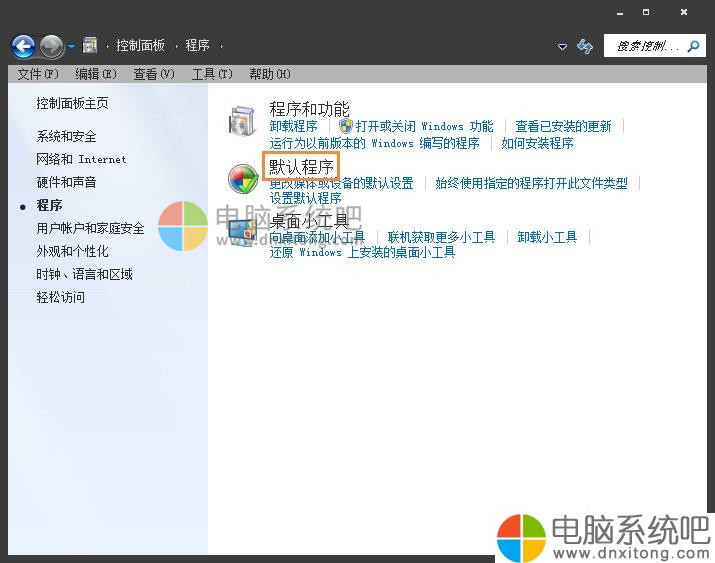Click the Refresh icon beside address bar

click(x=585, y=46)
